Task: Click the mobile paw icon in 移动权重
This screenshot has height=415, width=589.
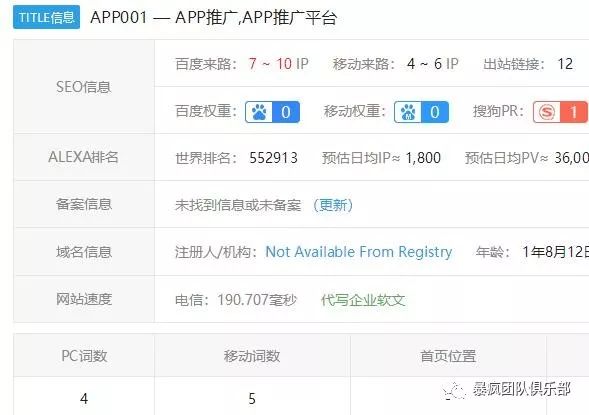Action: (408, 112)
